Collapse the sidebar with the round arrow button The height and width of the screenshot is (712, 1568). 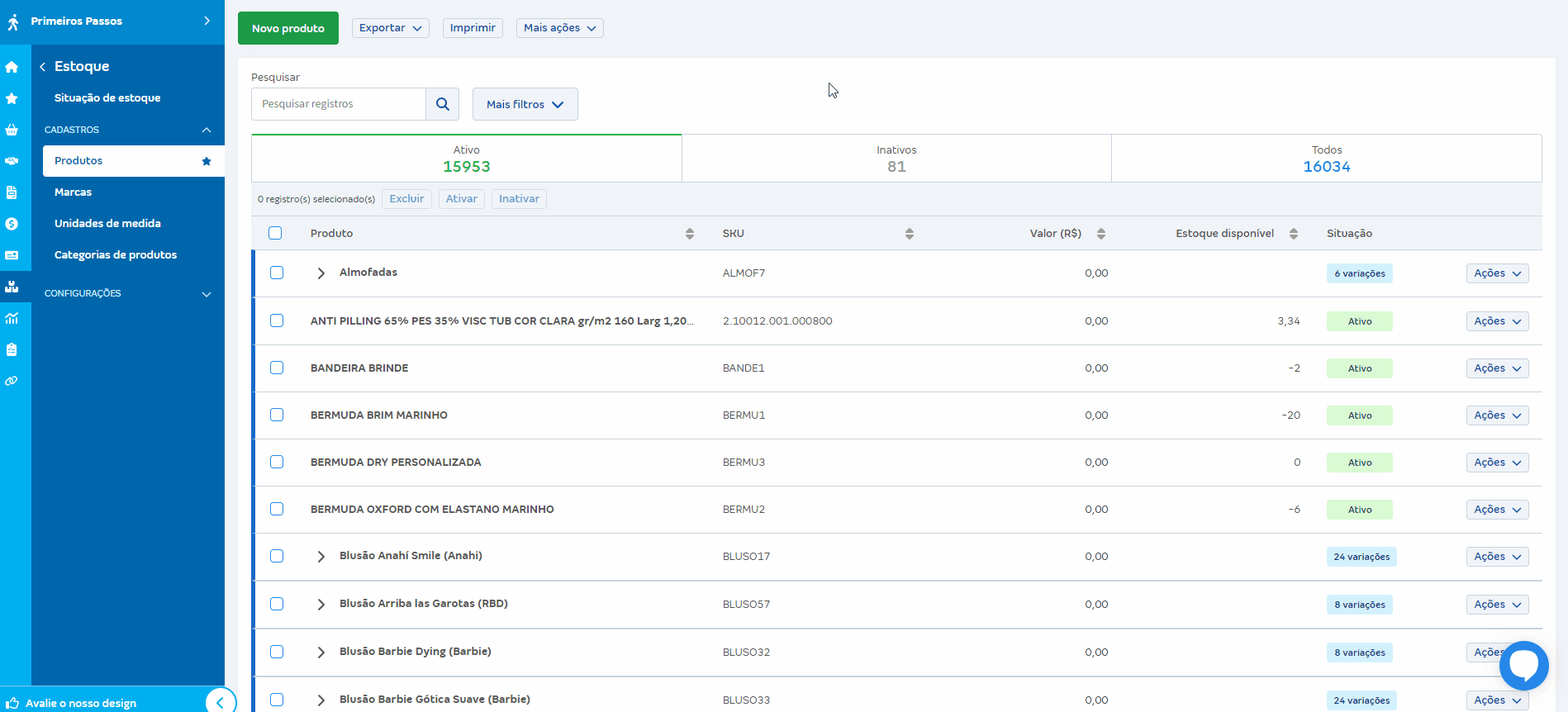tap(220, 702)
